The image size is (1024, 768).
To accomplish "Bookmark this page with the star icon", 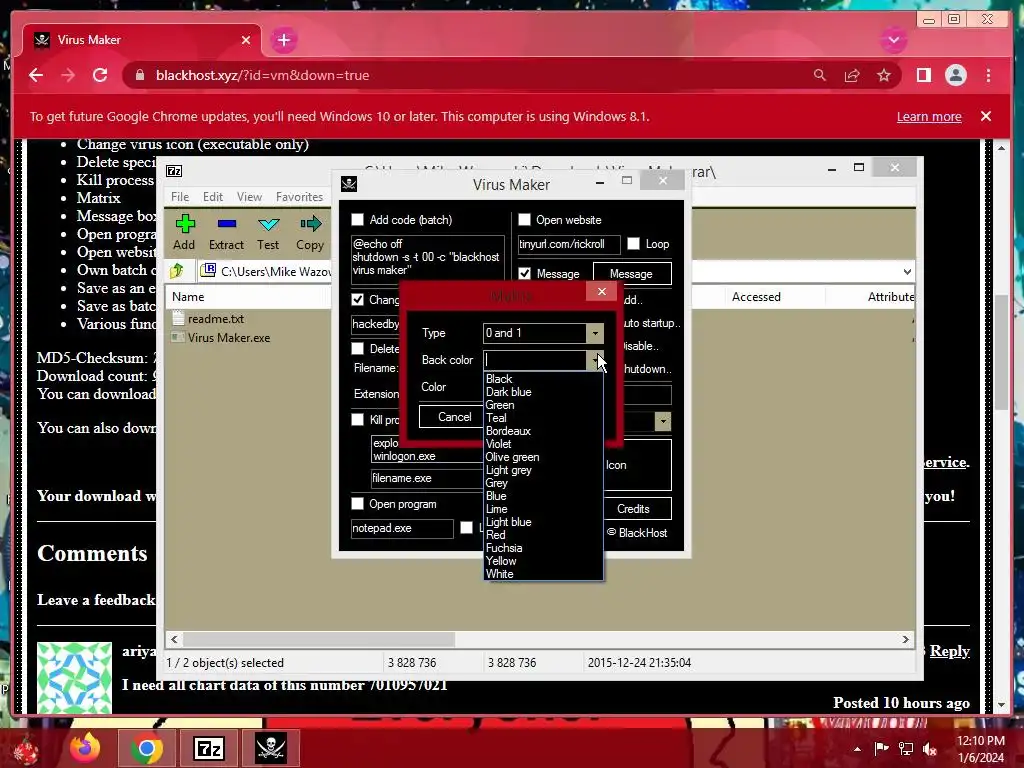I will tap(884, 75).
